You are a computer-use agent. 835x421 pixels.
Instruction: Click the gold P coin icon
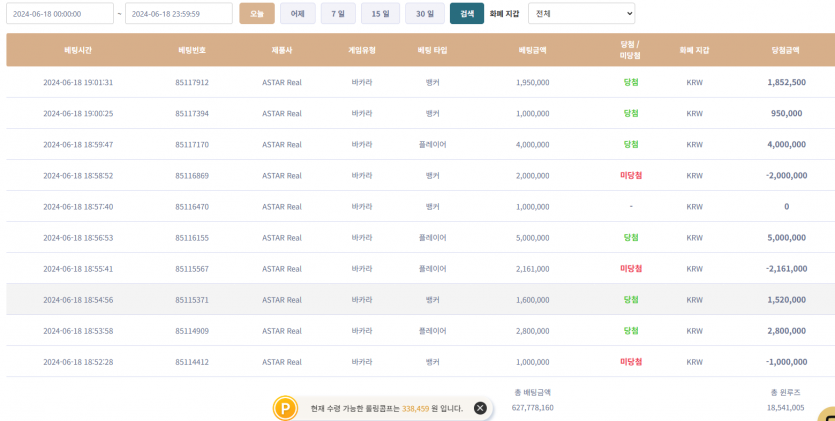tap(285, 409)
